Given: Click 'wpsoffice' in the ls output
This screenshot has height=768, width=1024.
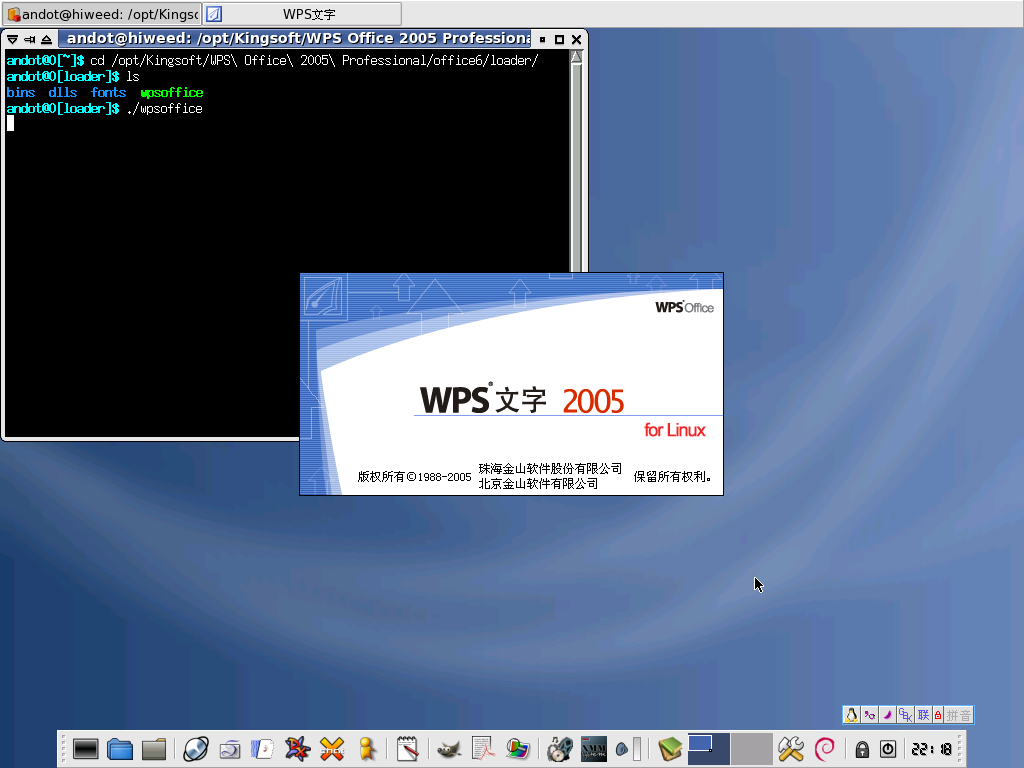Looking at the screenshot, I should point(172,93).
